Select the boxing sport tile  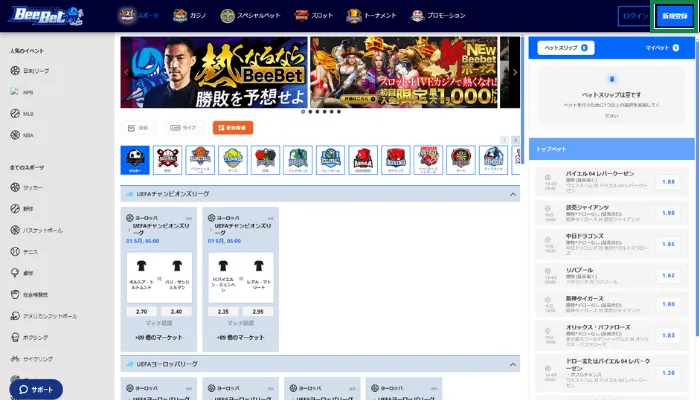(396, 160)
